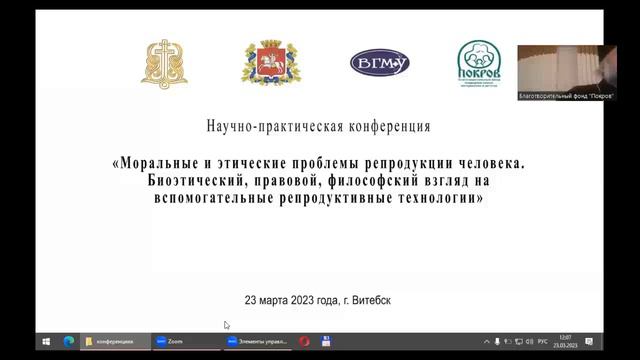Open the Windows notification center icon

tap(589, 341)
